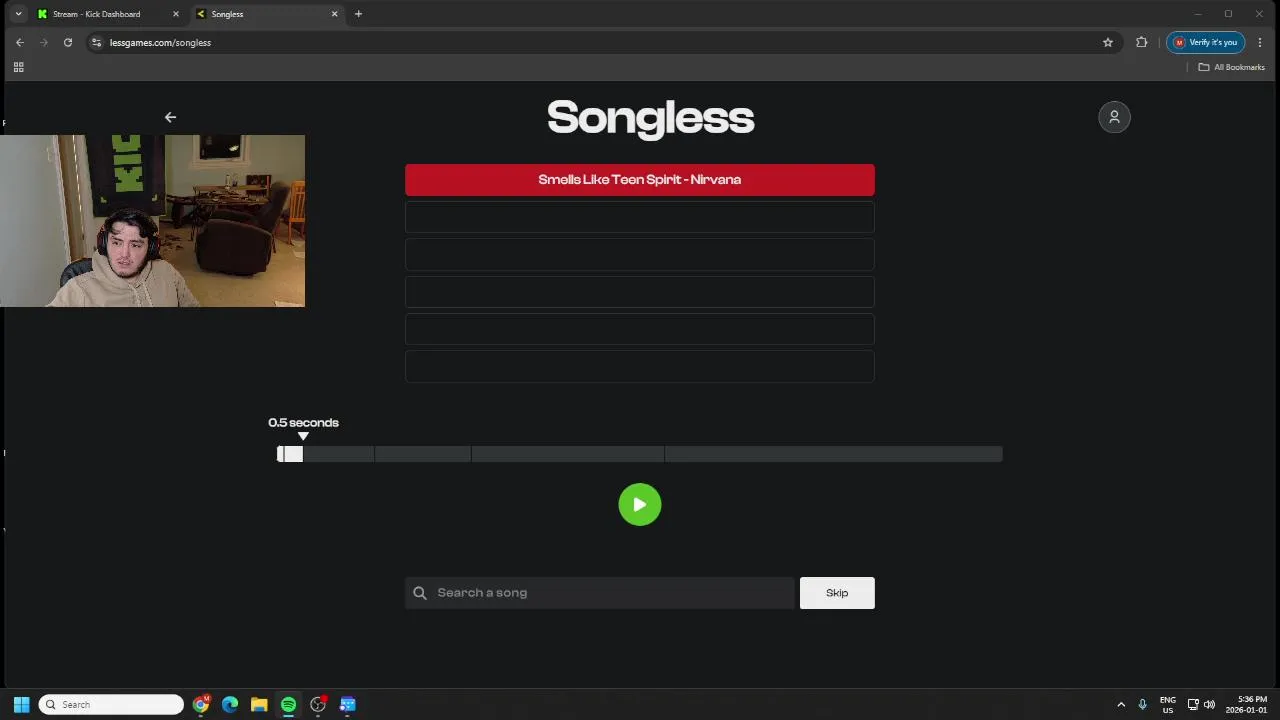Open the volume speaker tray icon
This screenshot has height=720, width=1280.
click(x=1209, y=705)
